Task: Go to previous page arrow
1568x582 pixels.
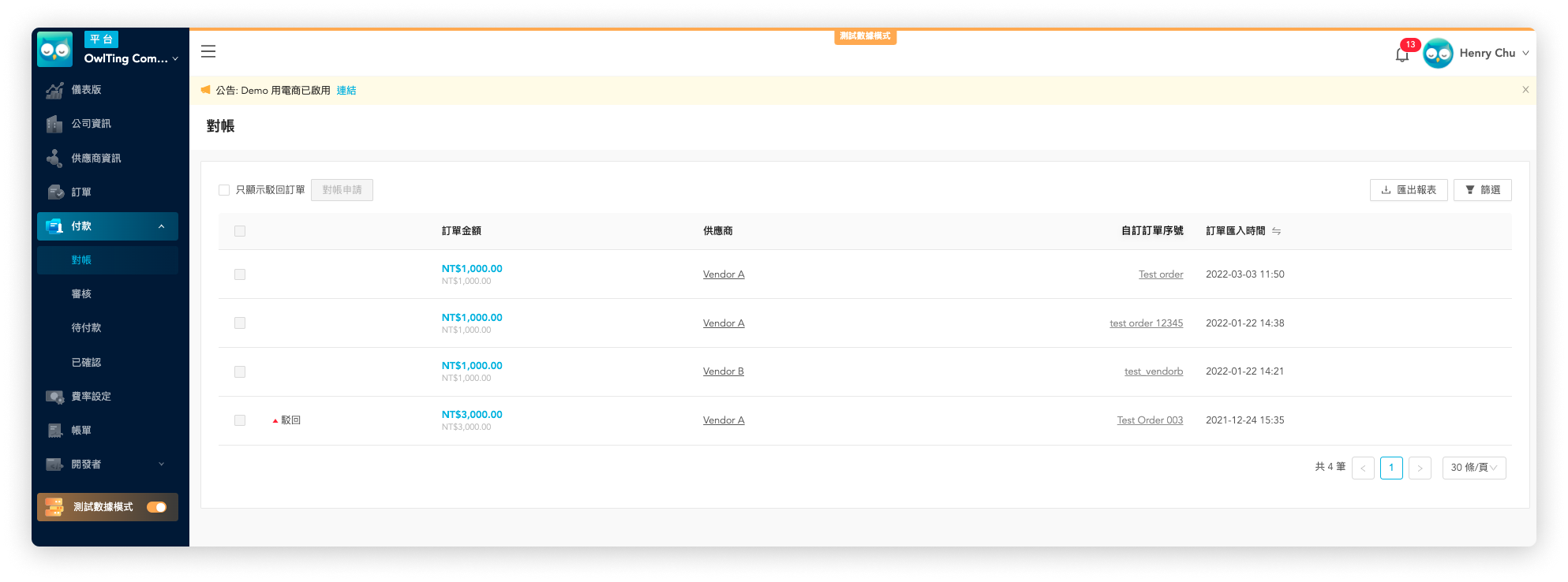Action: point(1363,468)
